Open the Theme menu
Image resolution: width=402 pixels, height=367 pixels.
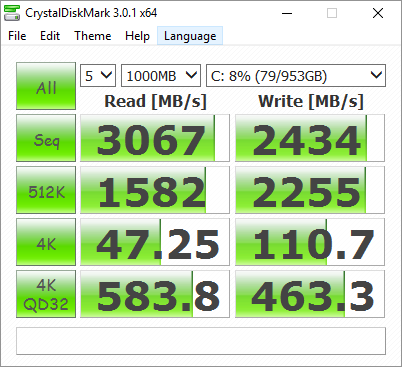(x=93, y=36)
